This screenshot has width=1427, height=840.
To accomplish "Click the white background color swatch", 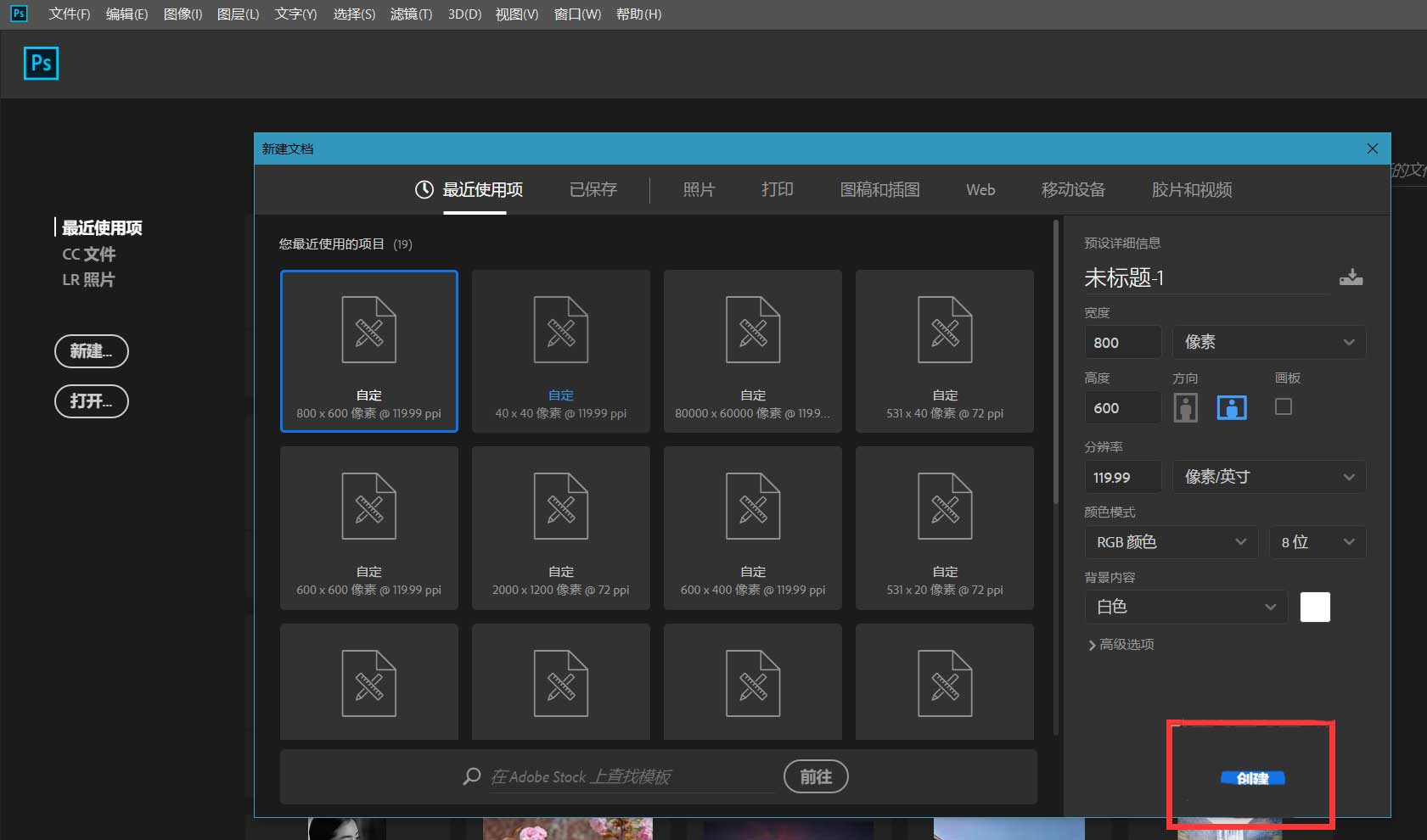I will [1315, 607].
